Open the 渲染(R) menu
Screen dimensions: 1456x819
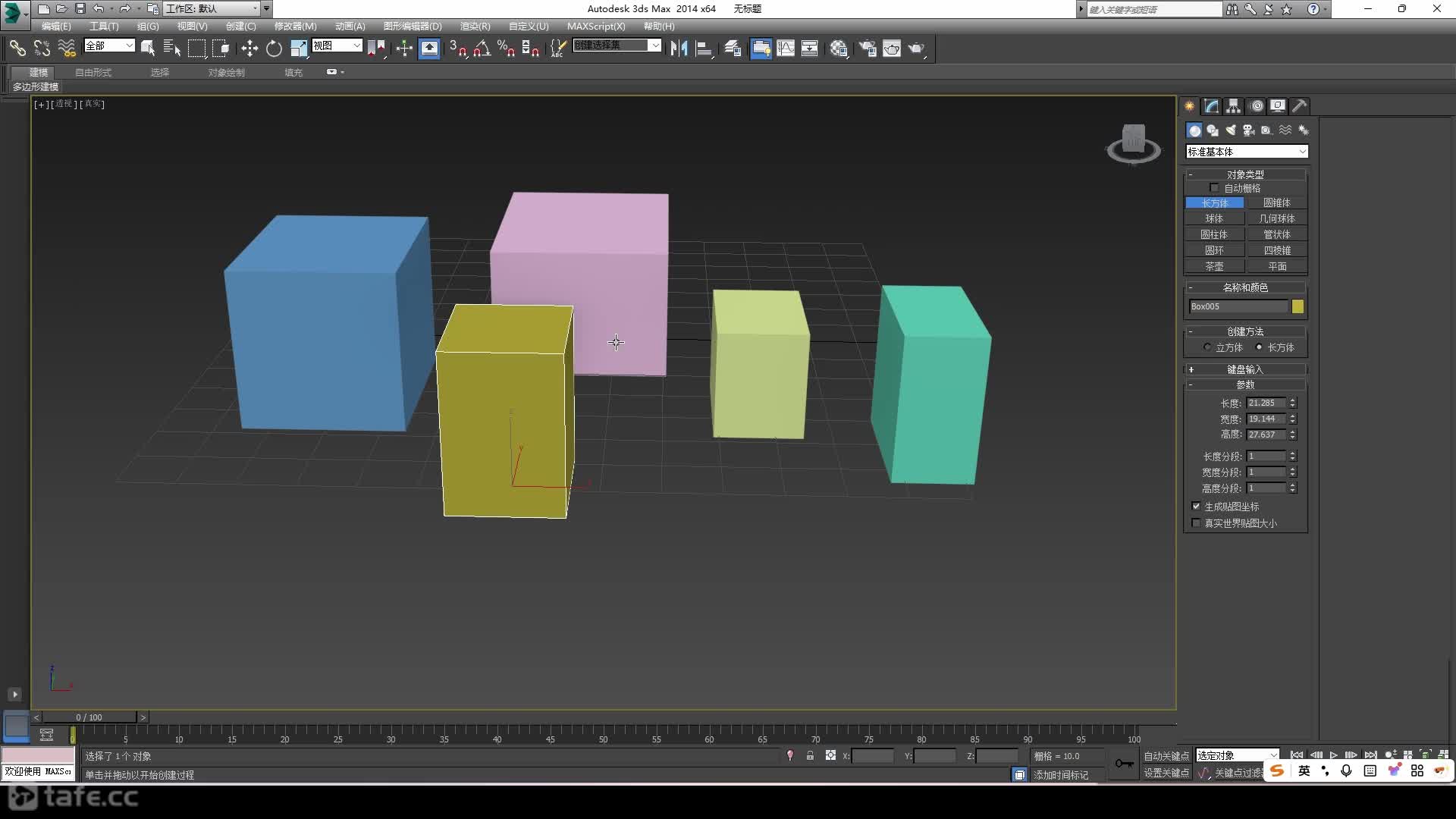[x=475, y=26]
